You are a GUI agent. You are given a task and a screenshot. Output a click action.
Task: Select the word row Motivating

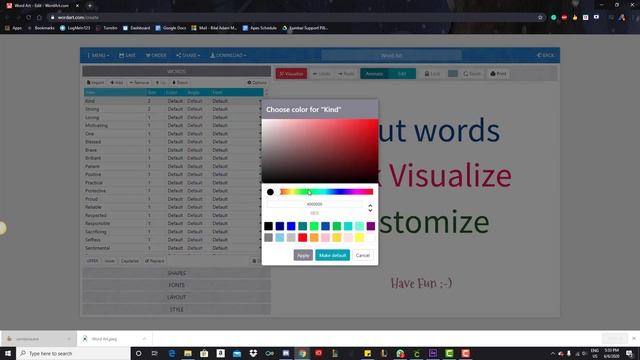click(173, 126)
